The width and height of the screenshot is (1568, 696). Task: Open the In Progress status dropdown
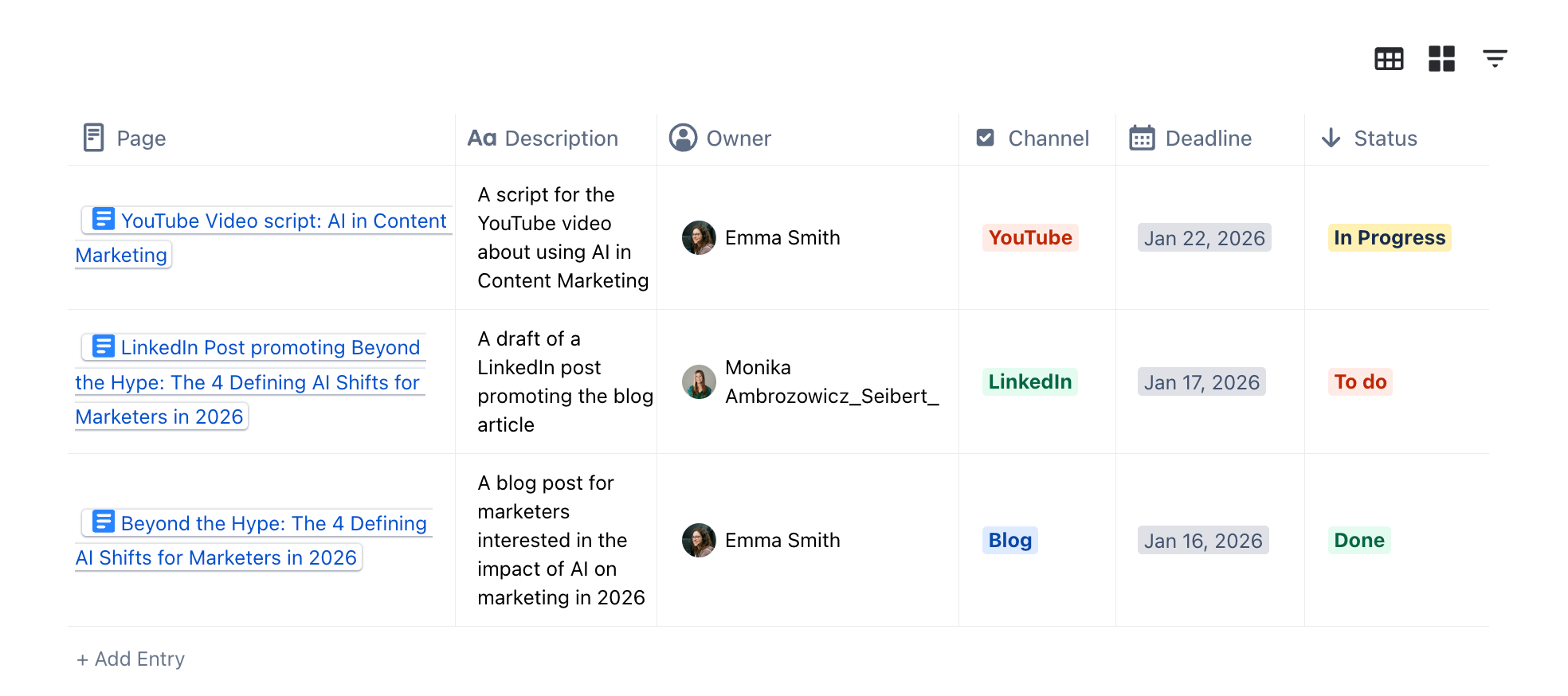[x=1390, y=237]
